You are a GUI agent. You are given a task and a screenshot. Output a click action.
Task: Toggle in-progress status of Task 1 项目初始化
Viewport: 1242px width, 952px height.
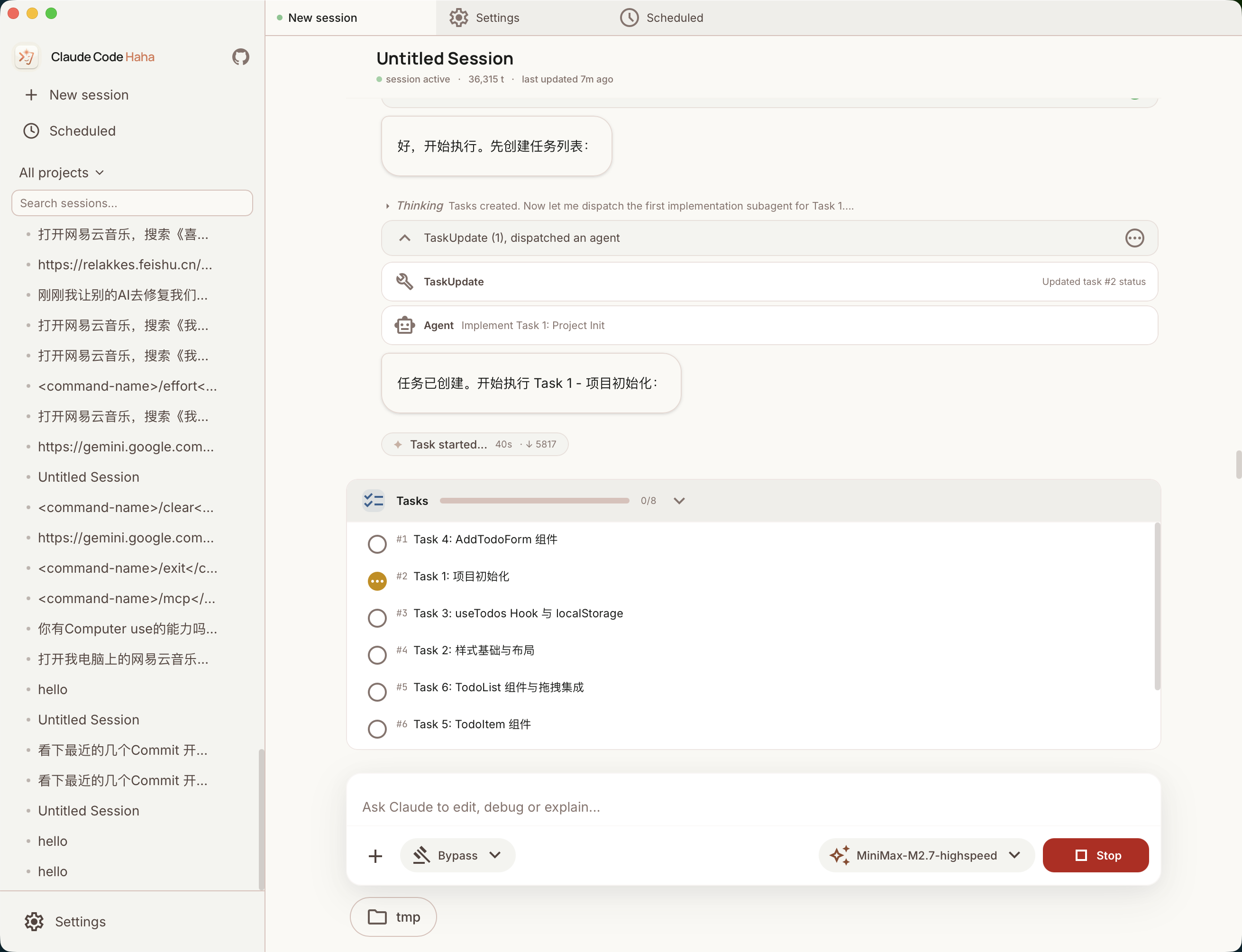coord(377,581)
